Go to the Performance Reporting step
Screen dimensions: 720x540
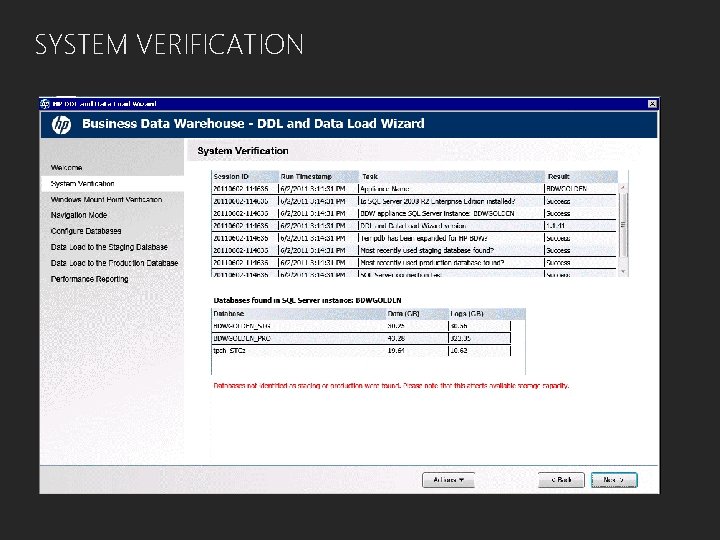coord(89,279)
